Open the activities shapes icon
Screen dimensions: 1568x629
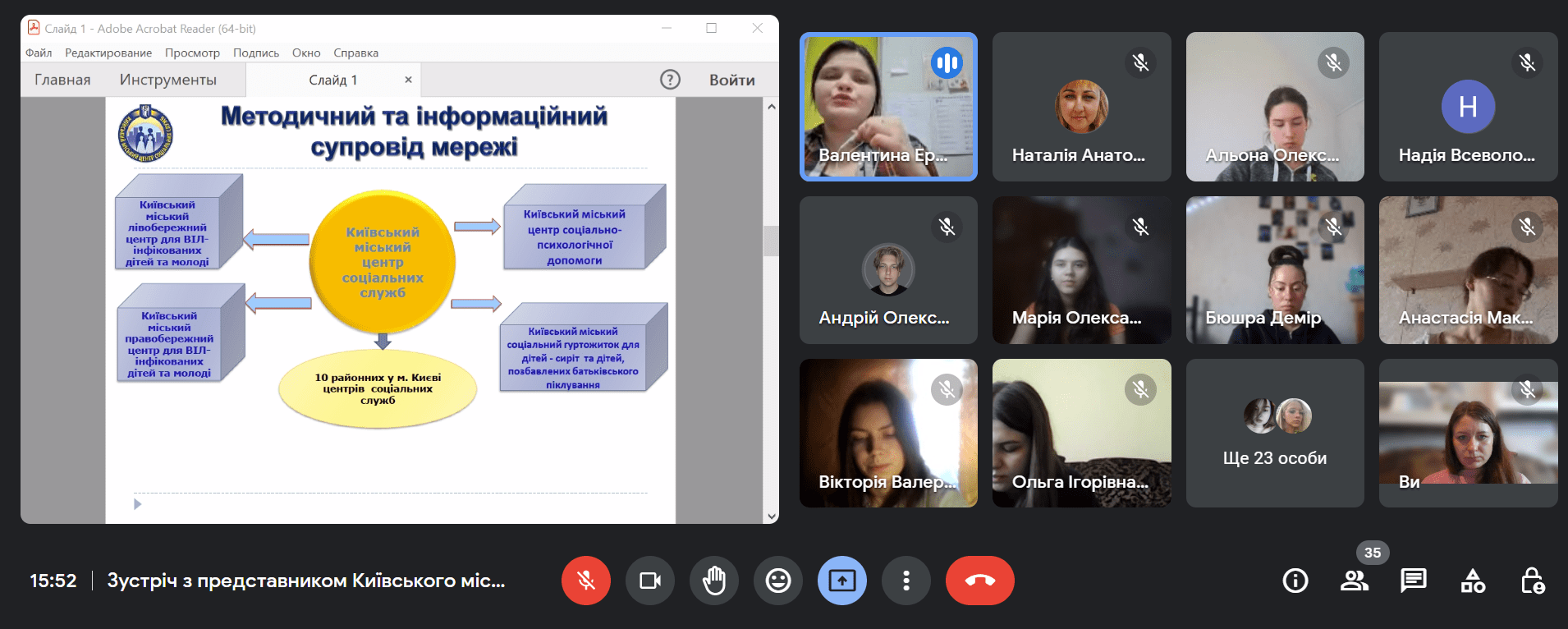click(x=1473, y=581)
